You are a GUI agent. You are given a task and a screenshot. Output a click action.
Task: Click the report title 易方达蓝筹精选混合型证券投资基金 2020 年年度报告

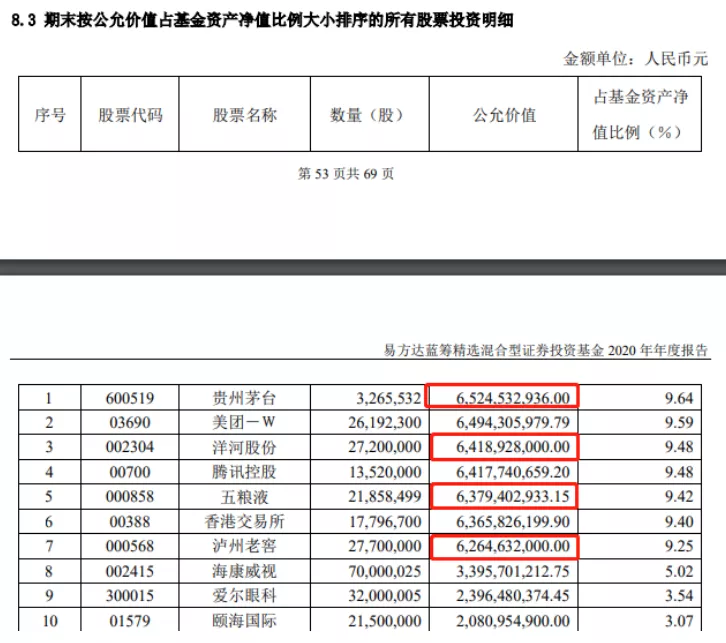(546, 350)
